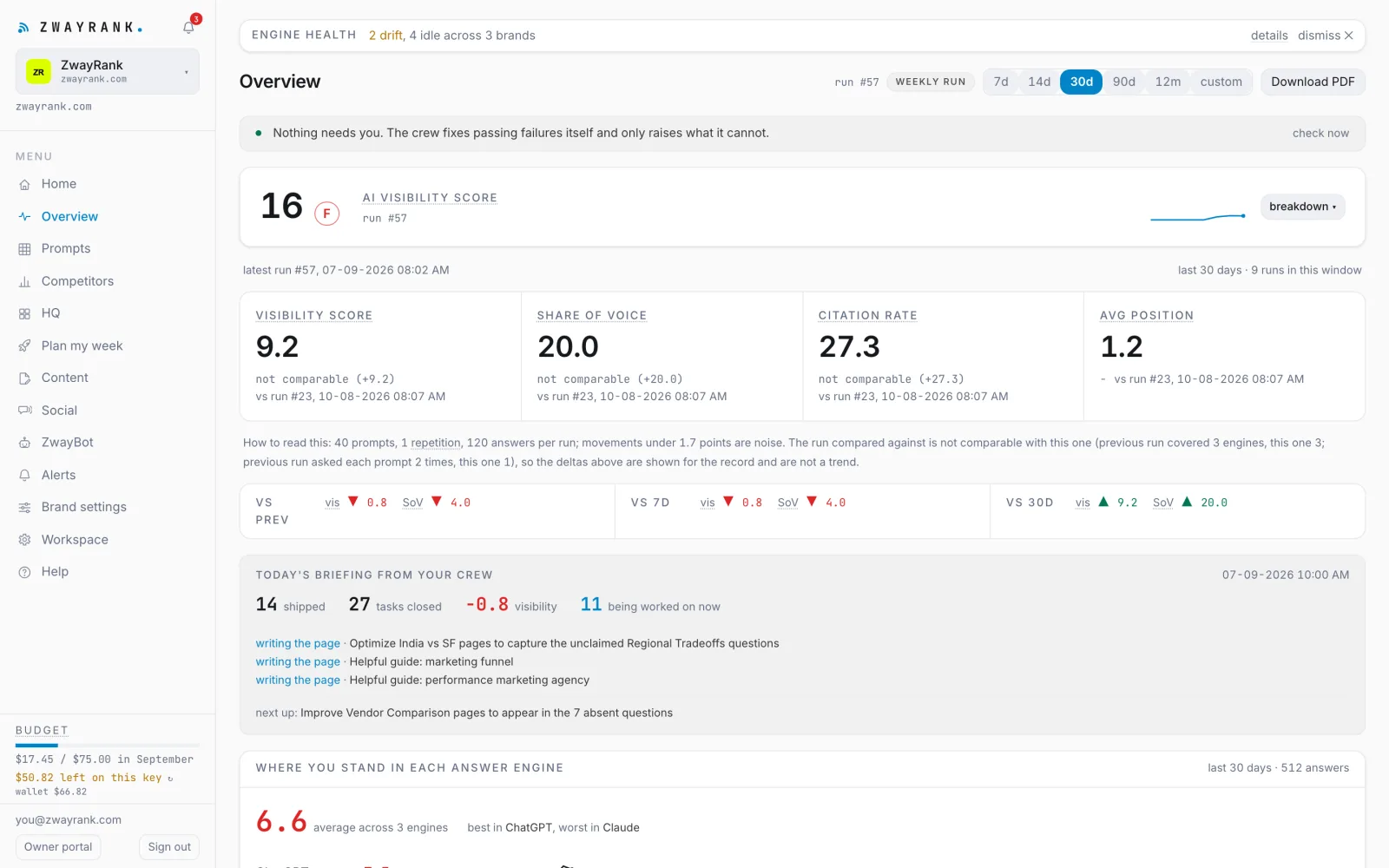The height and width of the screenshot is (868, 1389).
Task: Select the 12m time range
Action: (x=1168, y=82)
